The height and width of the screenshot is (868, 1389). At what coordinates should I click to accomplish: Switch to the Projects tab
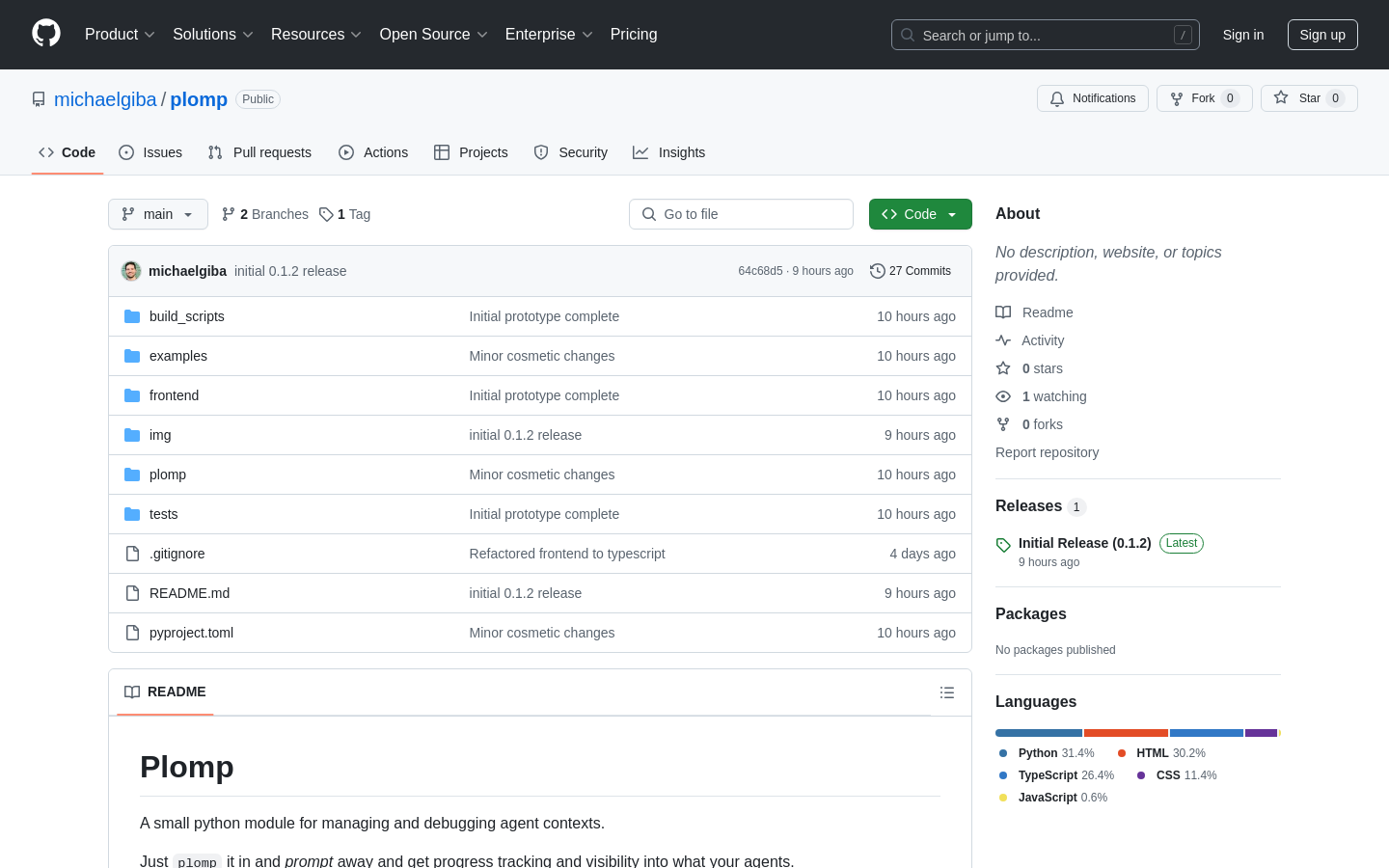tap(471, 152)
